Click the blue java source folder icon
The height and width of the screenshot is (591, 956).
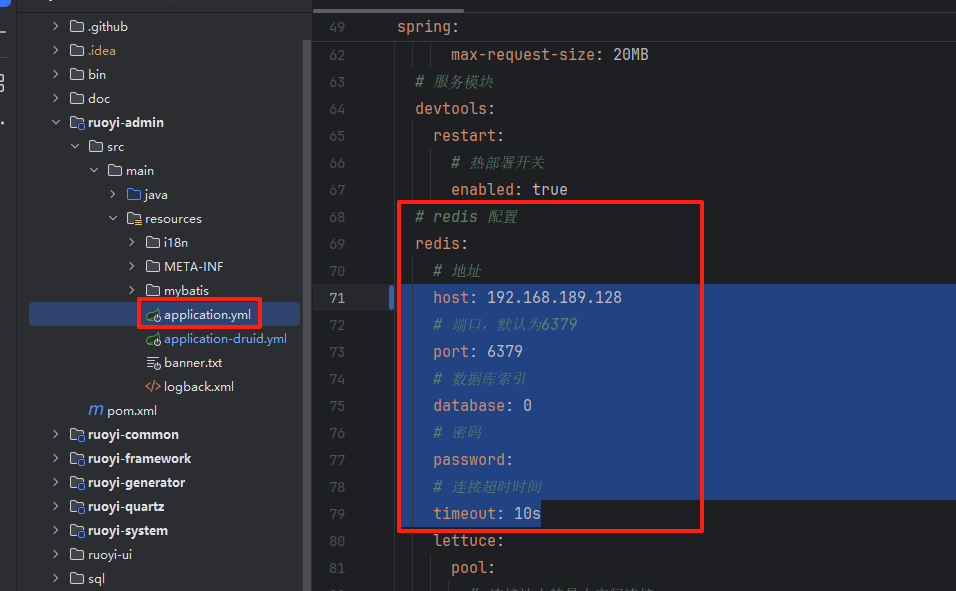click(x=134, y=194)
